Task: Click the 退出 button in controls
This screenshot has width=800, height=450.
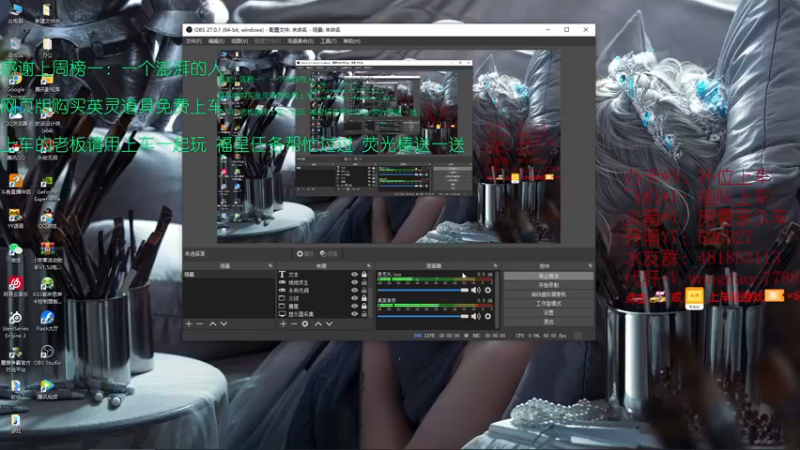Action: pos(548,321)
